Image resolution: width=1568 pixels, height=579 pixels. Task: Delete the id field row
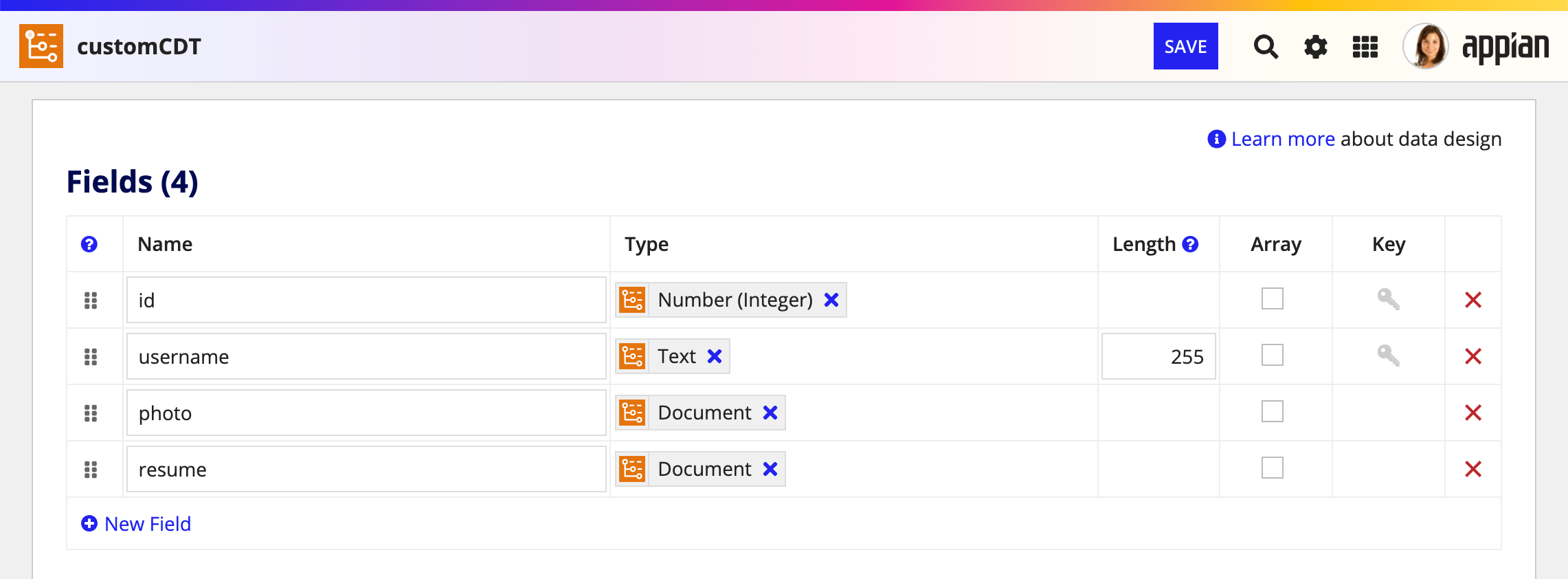(1473, 300)
